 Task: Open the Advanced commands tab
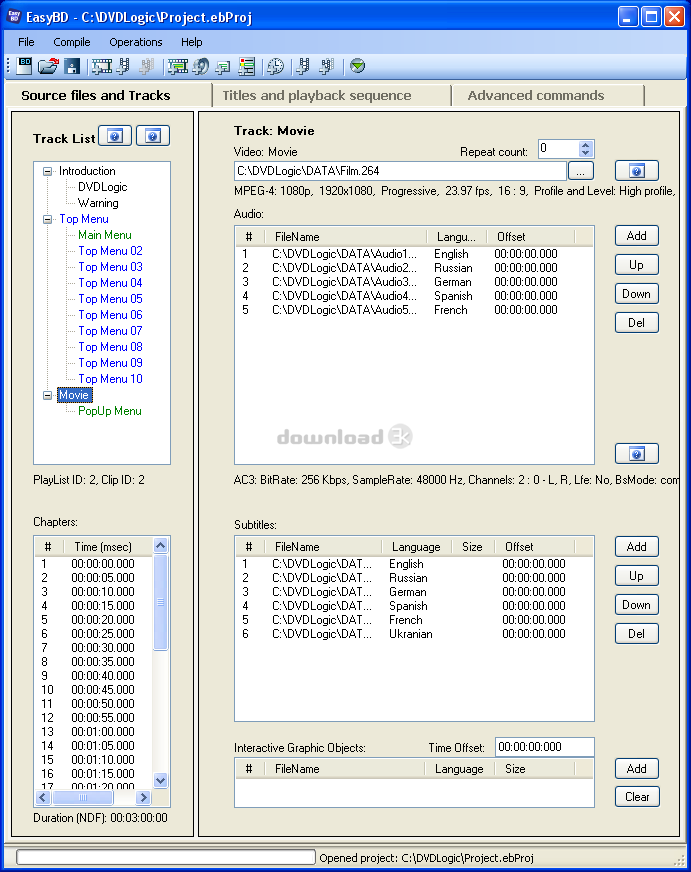535,95
